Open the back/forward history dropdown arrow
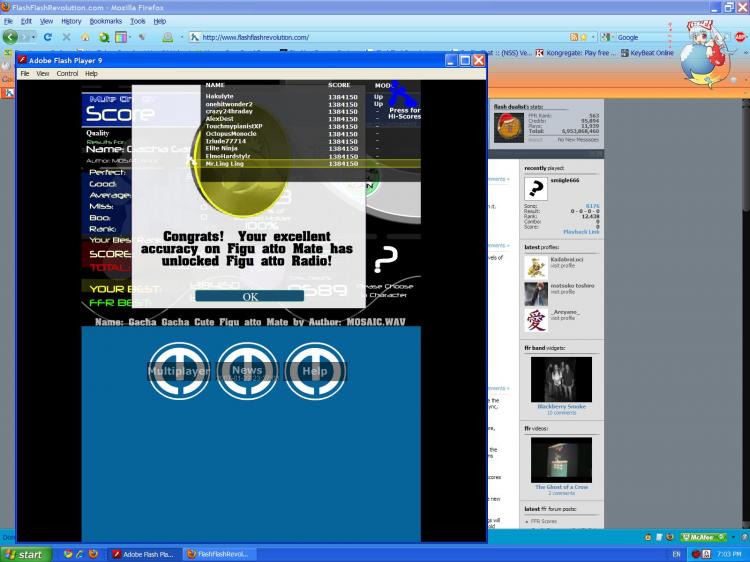The height and width of the screenshot is (562, 750). pyautogui.click(x=33, y=37)
